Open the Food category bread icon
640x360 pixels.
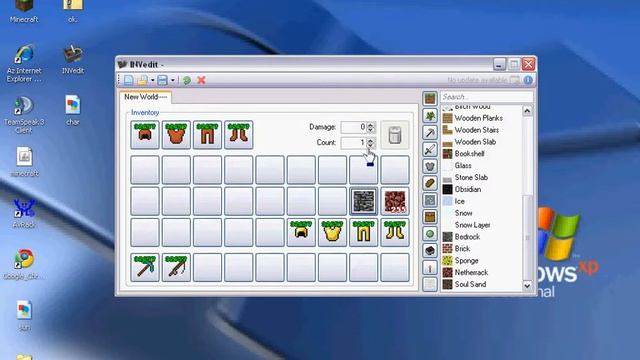tap(430, 183)
